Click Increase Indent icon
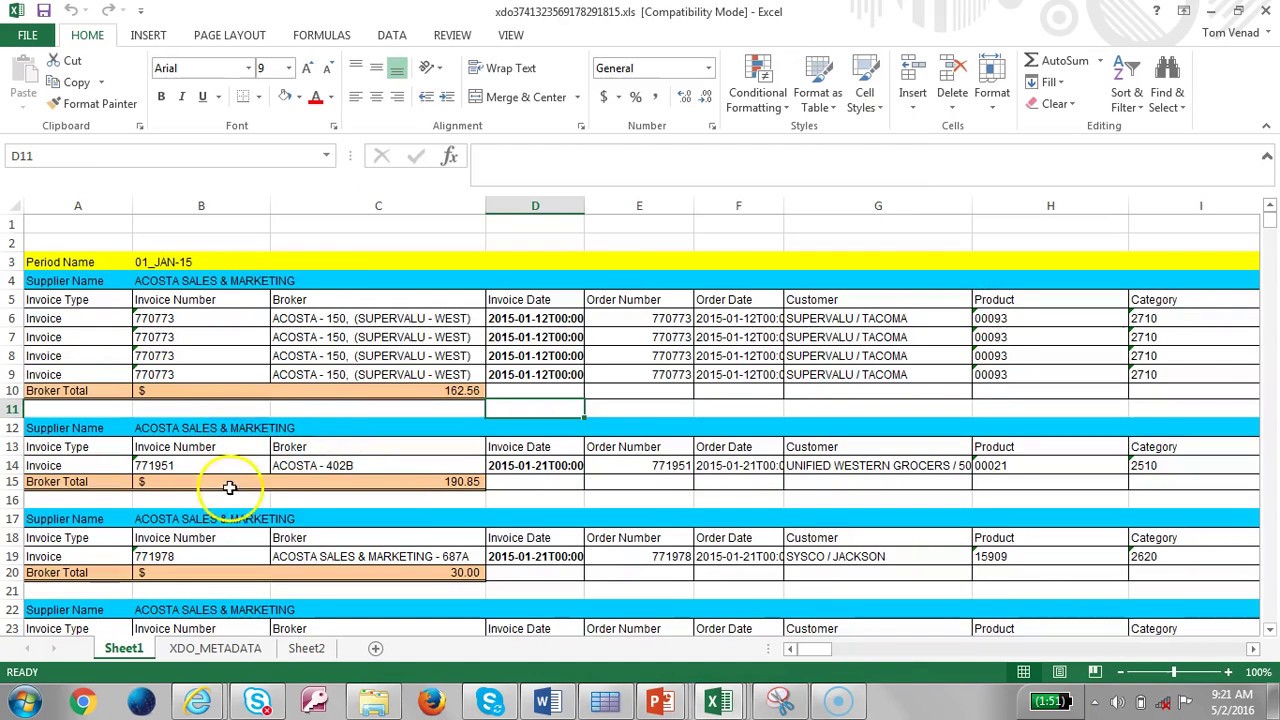The height and width of the screenshot is (720, 1280). (447, 97)
